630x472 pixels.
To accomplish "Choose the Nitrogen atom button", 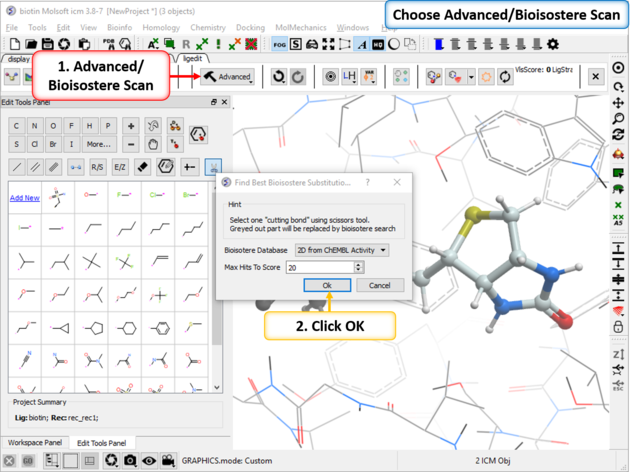I will [35, 125].
